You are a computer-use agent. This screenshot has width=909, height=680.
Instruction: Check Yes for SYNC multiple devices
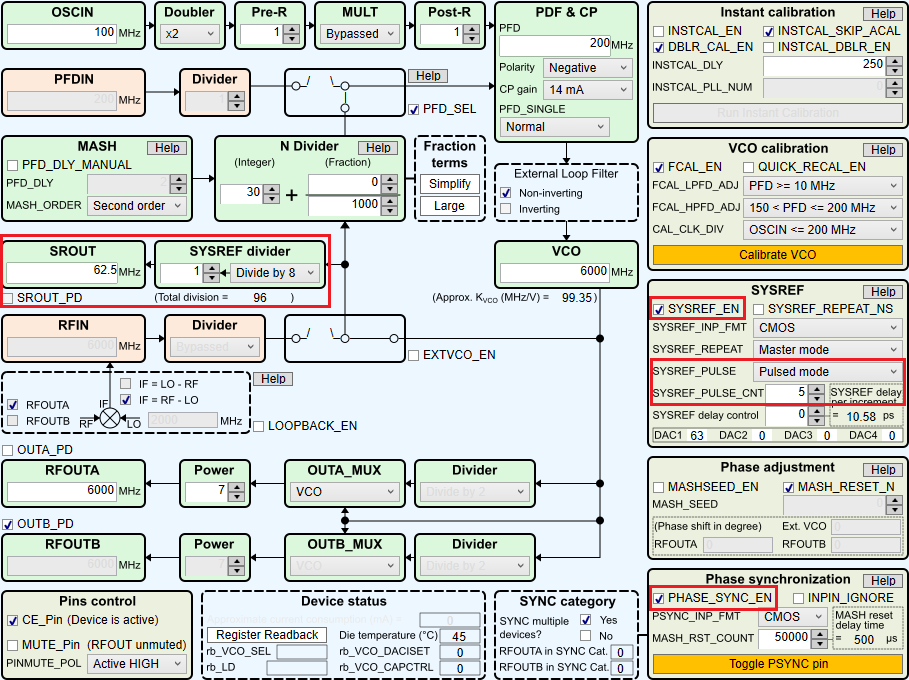click(586, 617)
